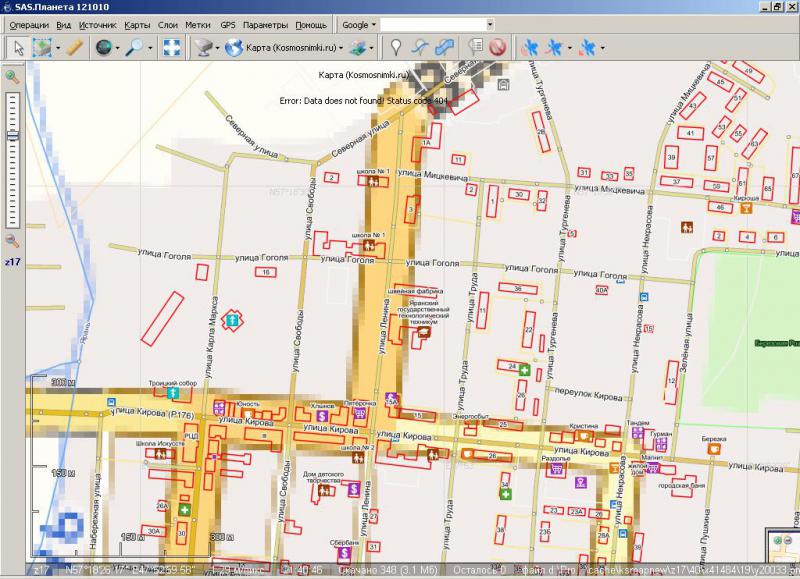Image resolution: width=800 pixels, height=579 pixels.
Task: Expand the Google search provider dropdown
Action: 359,24
